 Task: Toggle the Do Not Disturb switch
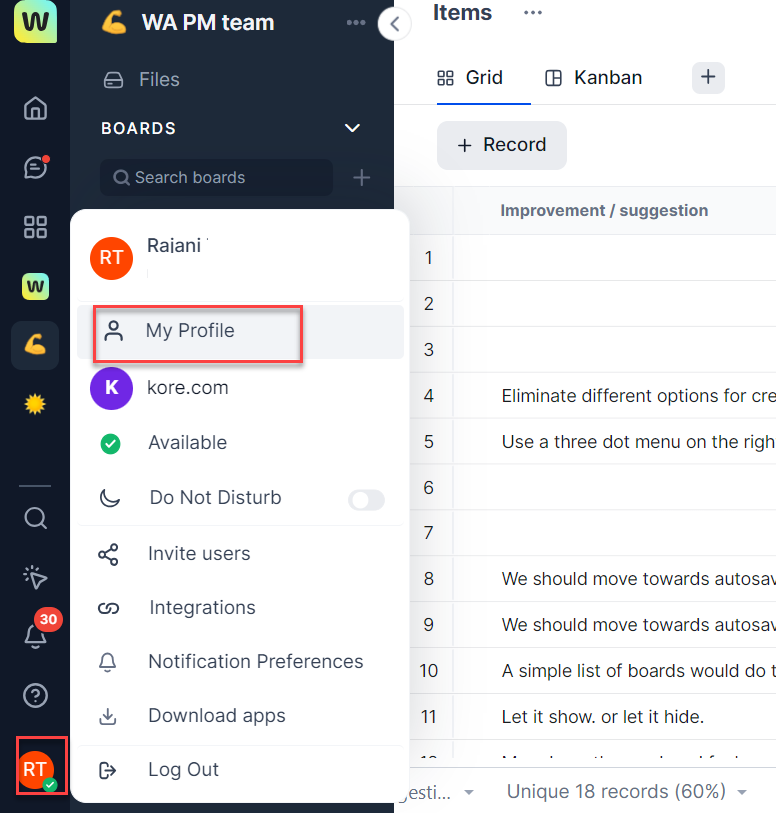point(366,499)
